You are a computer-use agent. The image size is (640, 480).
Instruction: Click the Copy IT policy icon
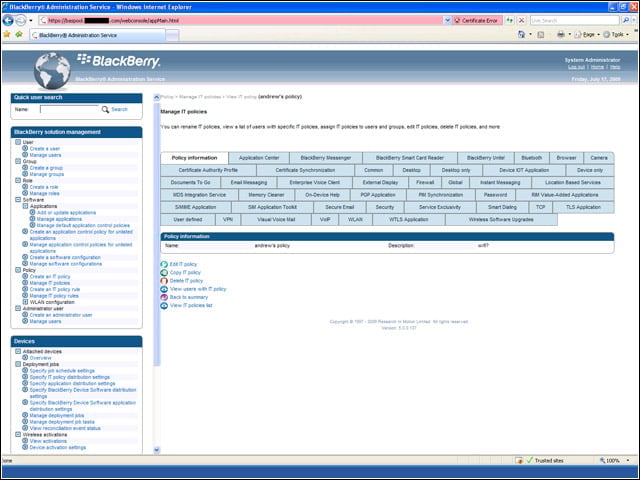click(x=164, y=273)
